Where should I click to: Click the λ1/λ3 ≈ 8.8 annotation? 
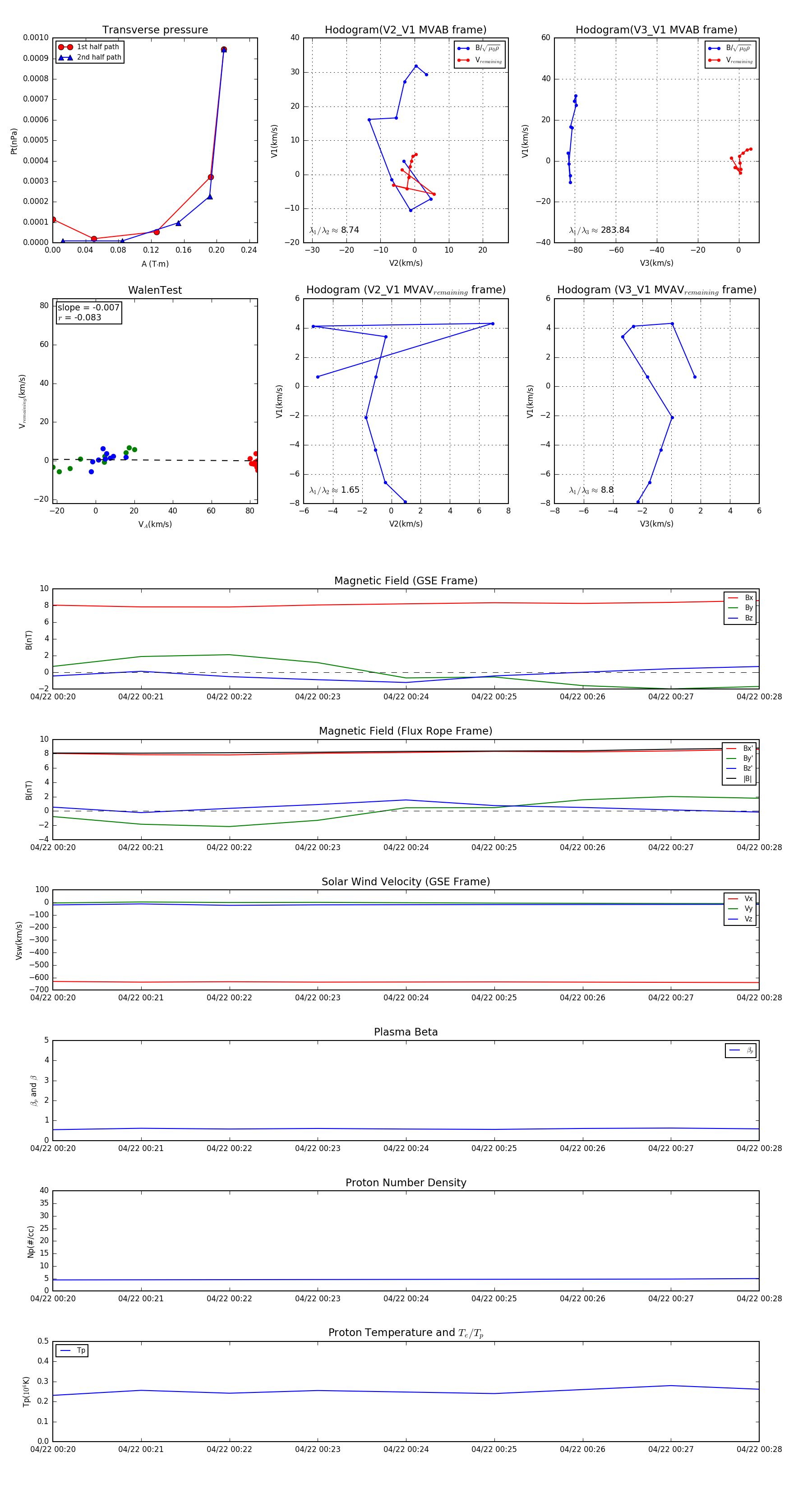(x=591, y=490)
